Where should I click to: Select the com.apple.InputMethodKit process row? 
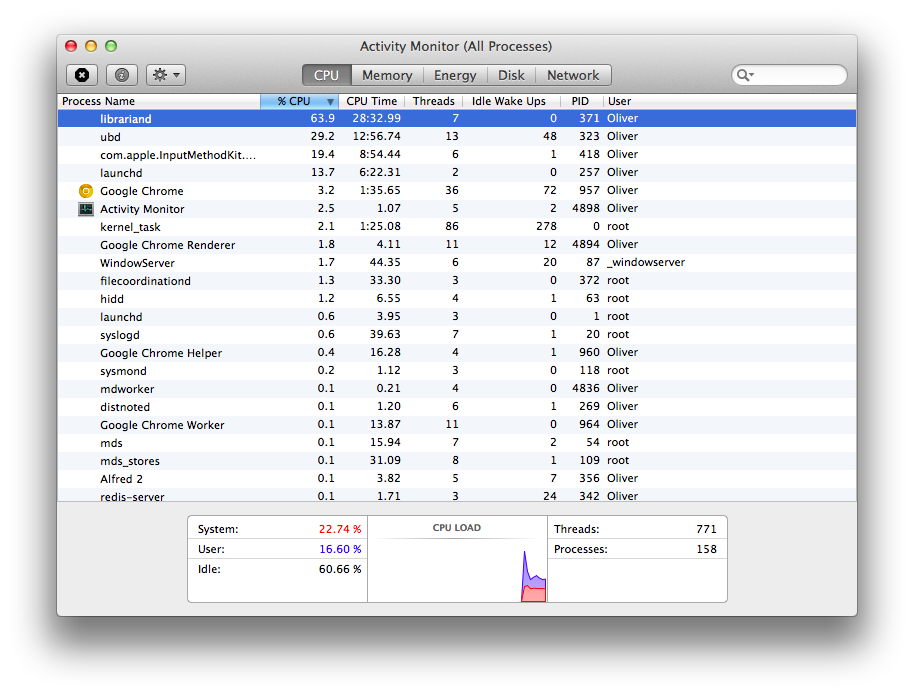pyautogui.click(x=457, y=155)
